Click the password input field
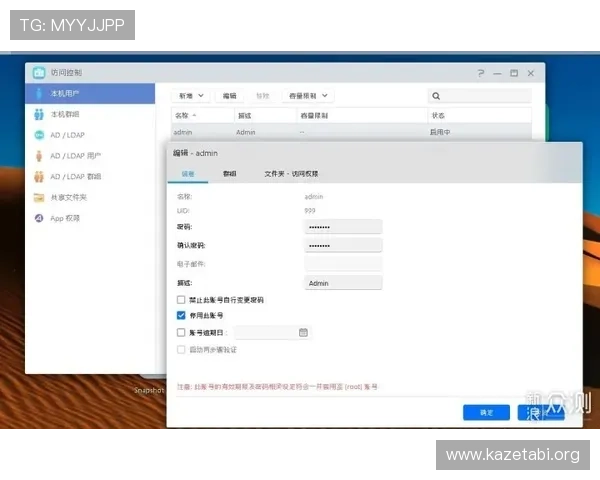 (x=343, y=227)
